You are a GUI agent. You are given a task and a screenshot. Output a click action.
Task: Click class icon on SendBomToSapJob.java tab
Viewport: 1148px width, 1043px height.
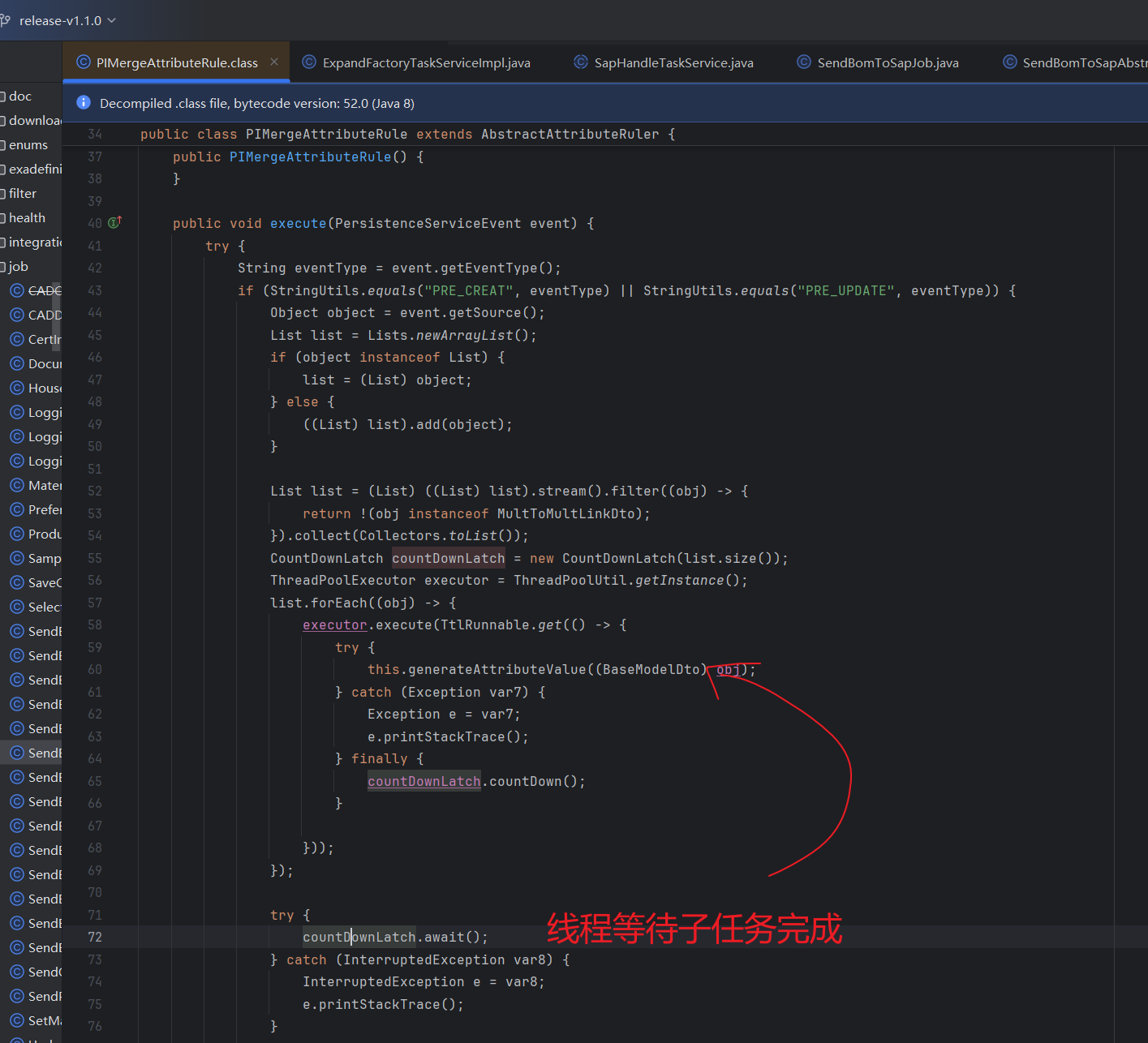click(803, 62)
